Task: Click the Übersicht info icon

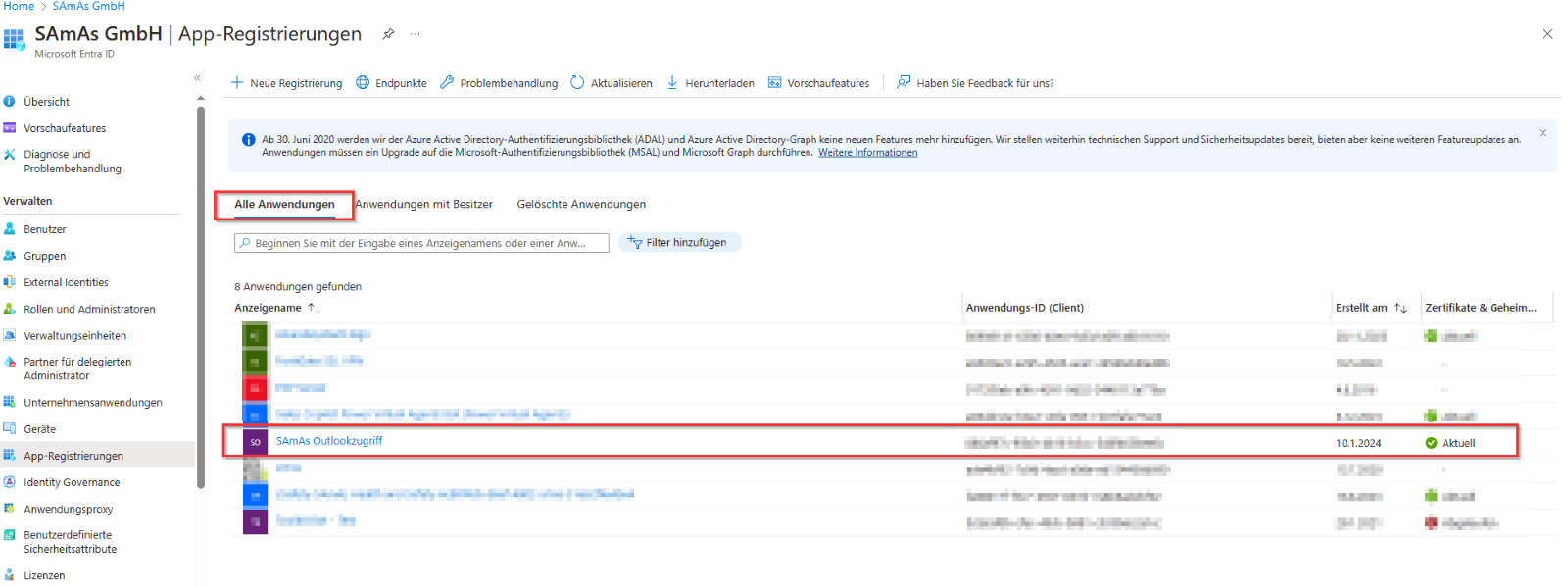Action: point(10,101)
